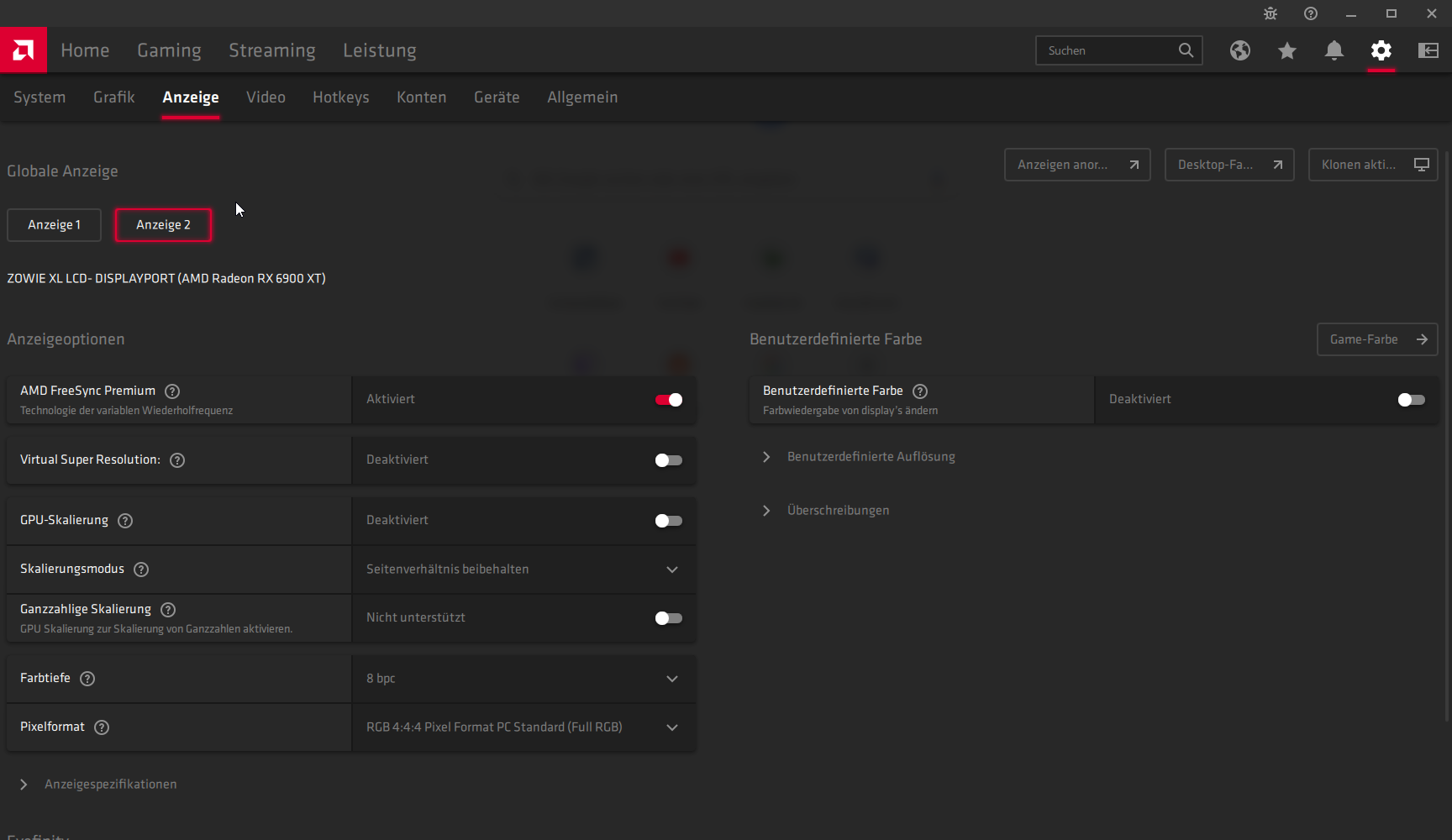Show help for Benutzerdefinierte Farbe

pyautogui.click(x=920, y=391)
